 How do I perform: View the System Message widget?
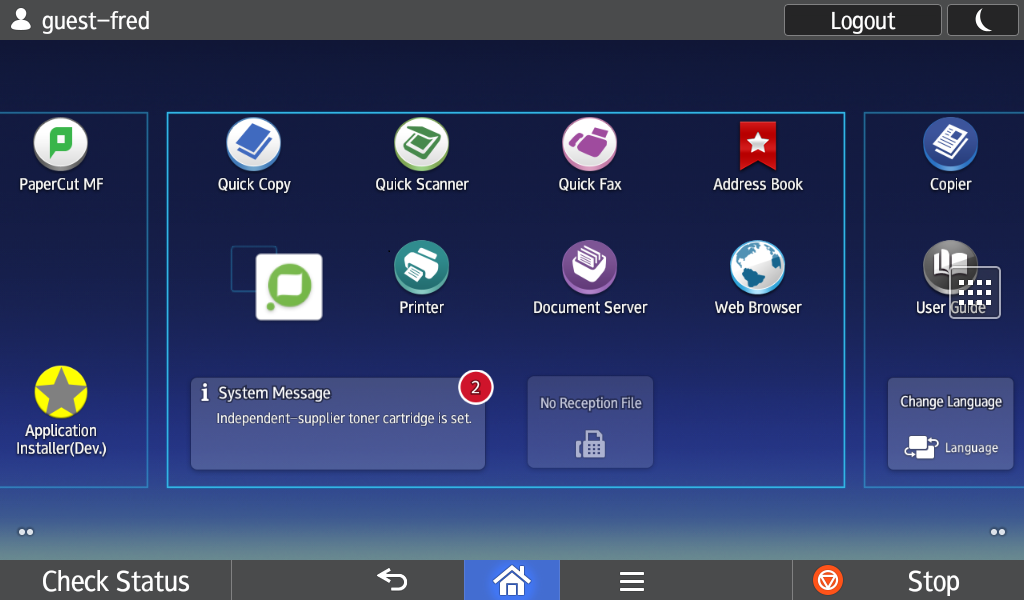338,423
